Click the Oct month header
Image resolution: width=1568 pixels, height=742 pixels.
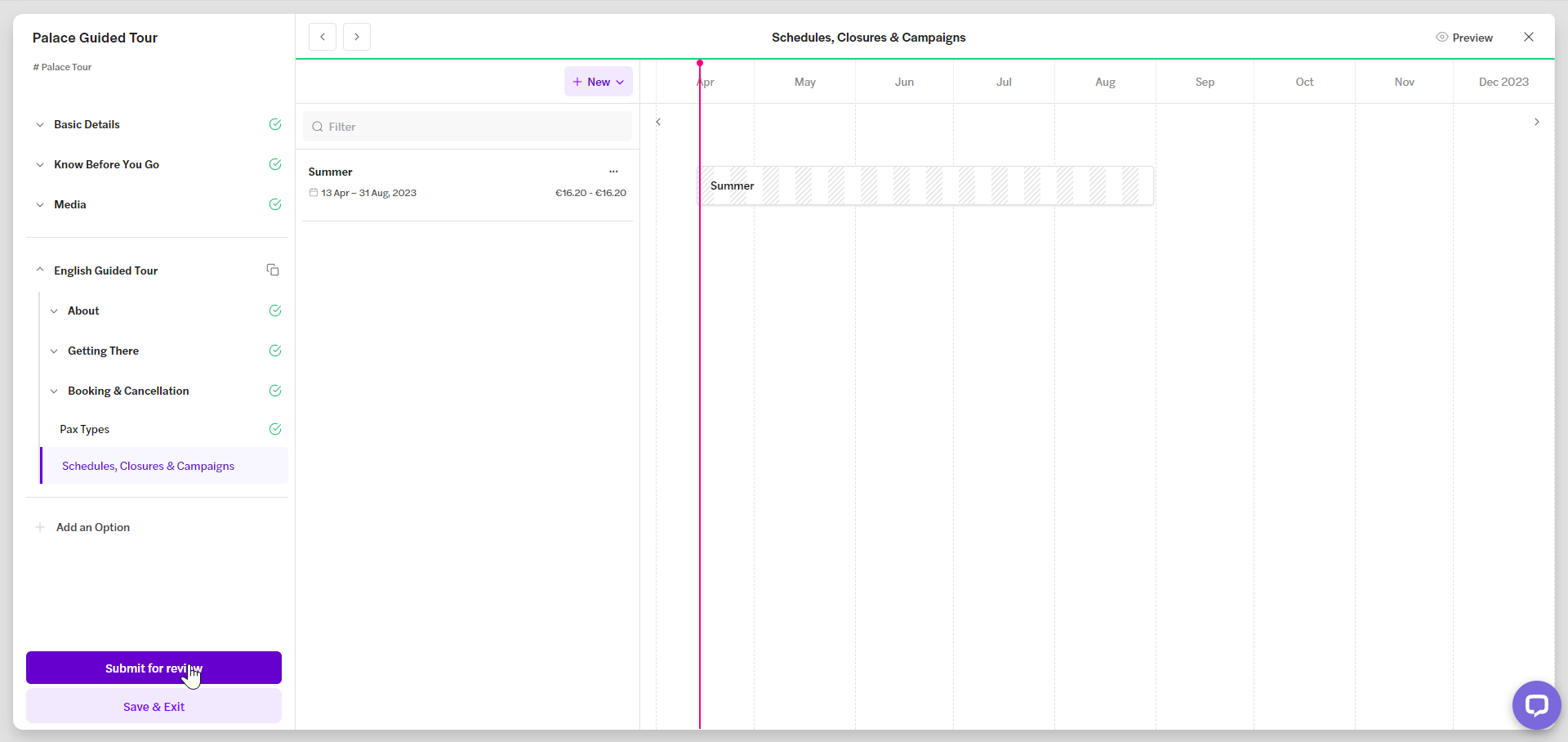coord(1304,82)
